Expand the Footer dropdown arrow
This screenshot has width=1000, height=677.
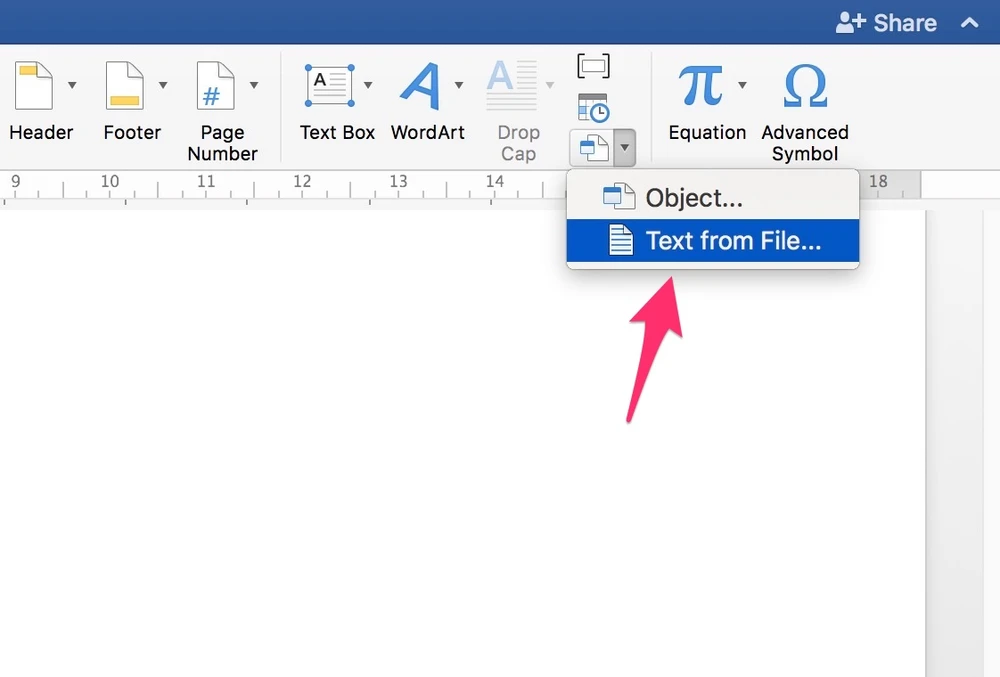(163, 85)
